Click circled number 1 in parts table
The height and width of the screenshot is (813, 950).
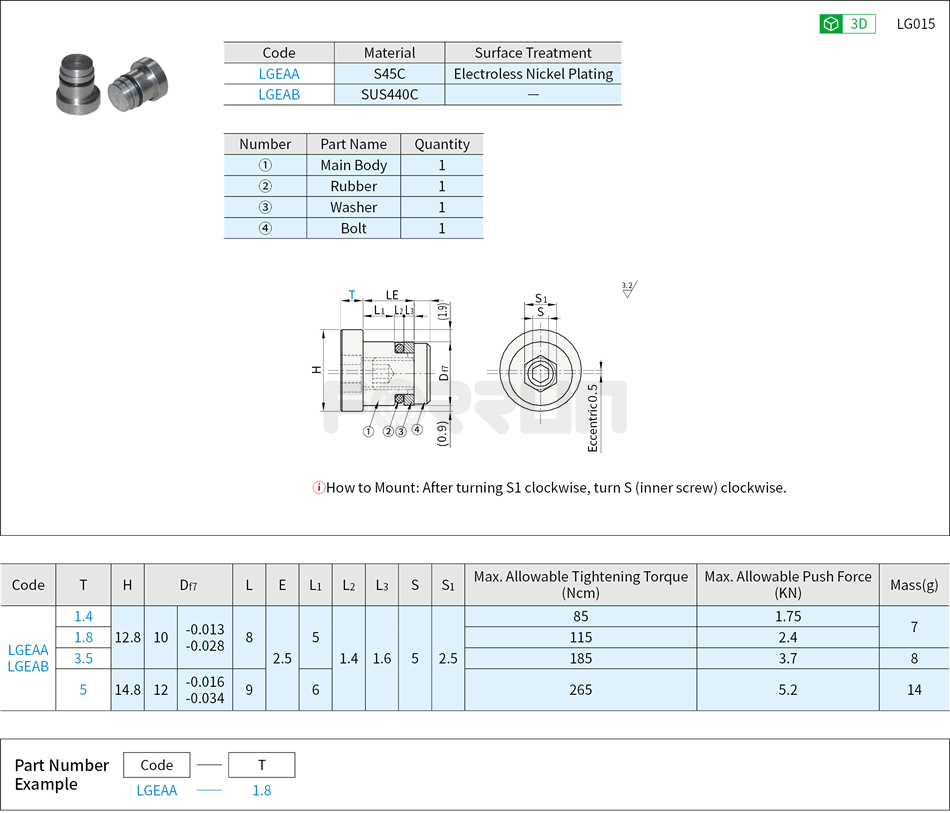click(265, 165)
